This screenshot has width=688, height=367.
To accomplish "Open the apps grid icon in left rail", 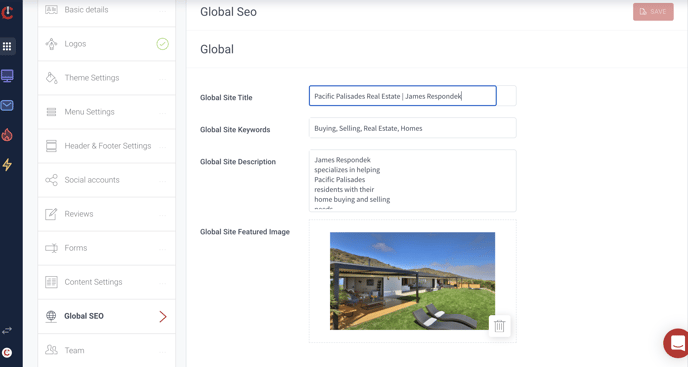I will coord(7,46).
